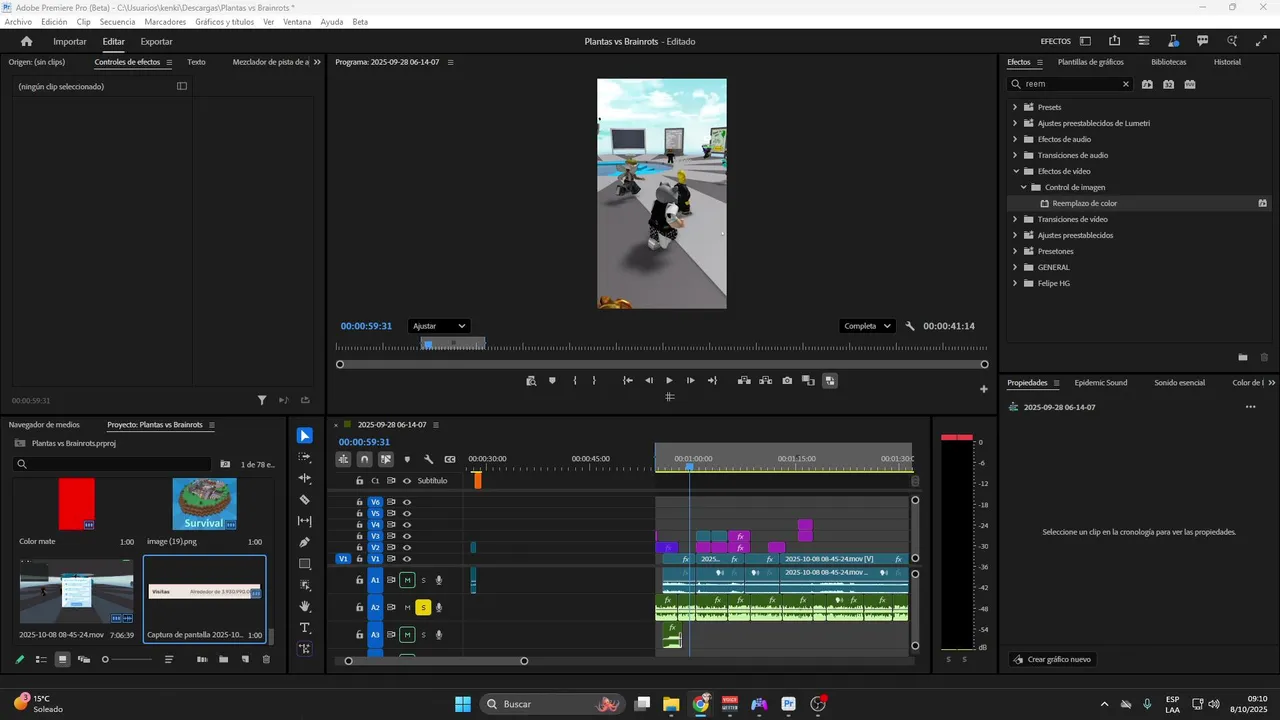The height and width of the screenshot is (720, 1280).
Task: Add marker in program monitor
Action: click(x=552, y=380)
